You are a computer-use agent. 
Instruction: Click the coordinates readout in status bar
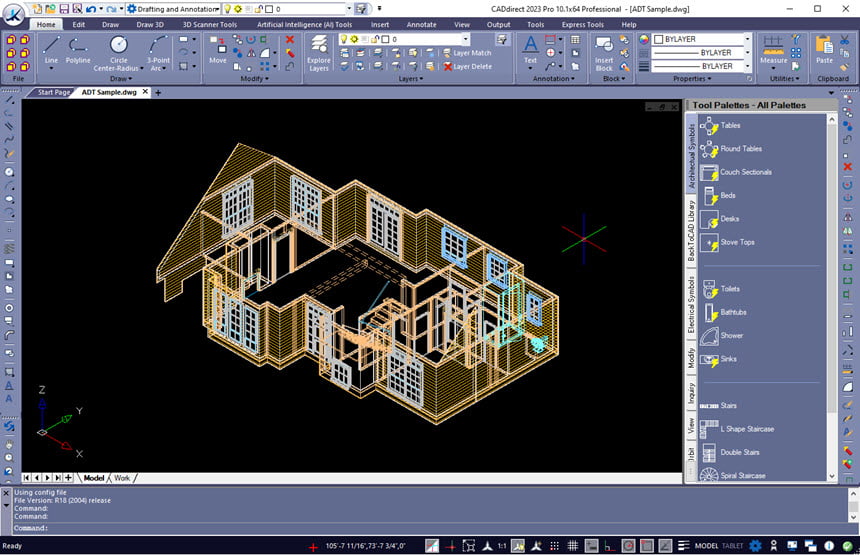365,546
